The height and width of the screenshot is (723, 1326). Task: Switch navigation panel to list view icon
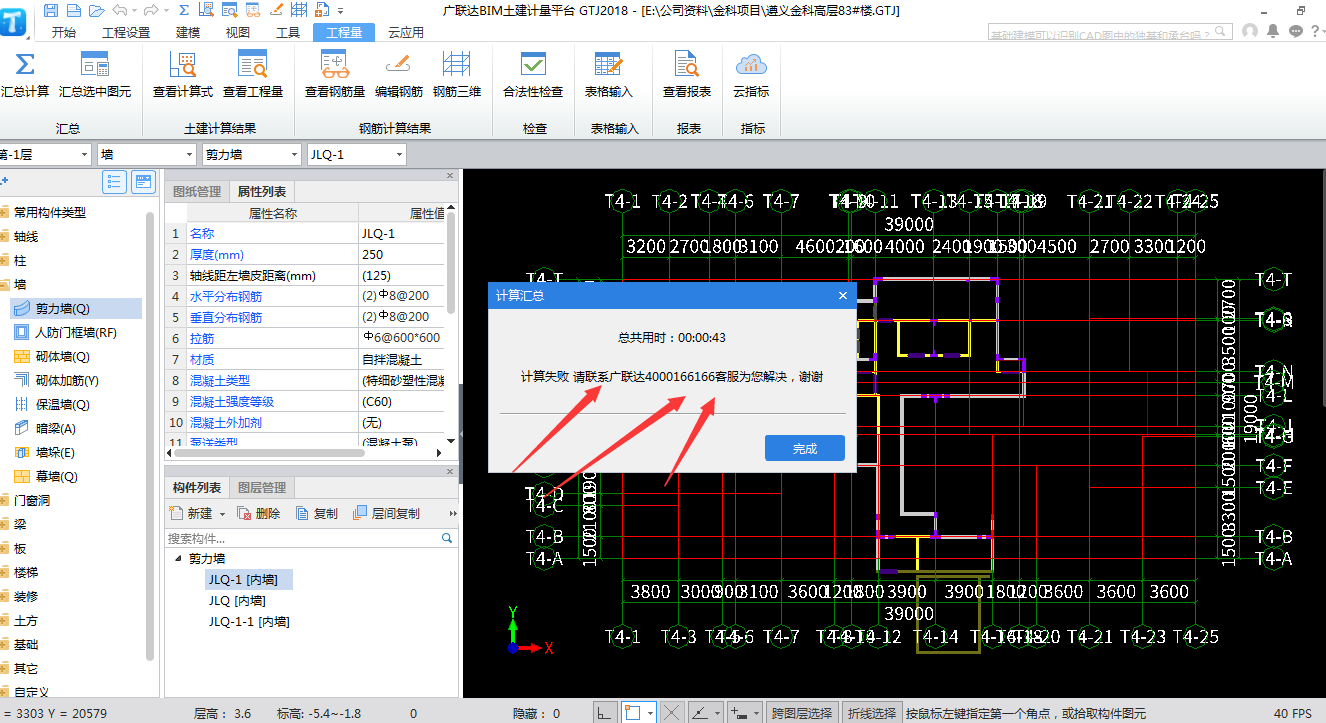pos(114,182)
